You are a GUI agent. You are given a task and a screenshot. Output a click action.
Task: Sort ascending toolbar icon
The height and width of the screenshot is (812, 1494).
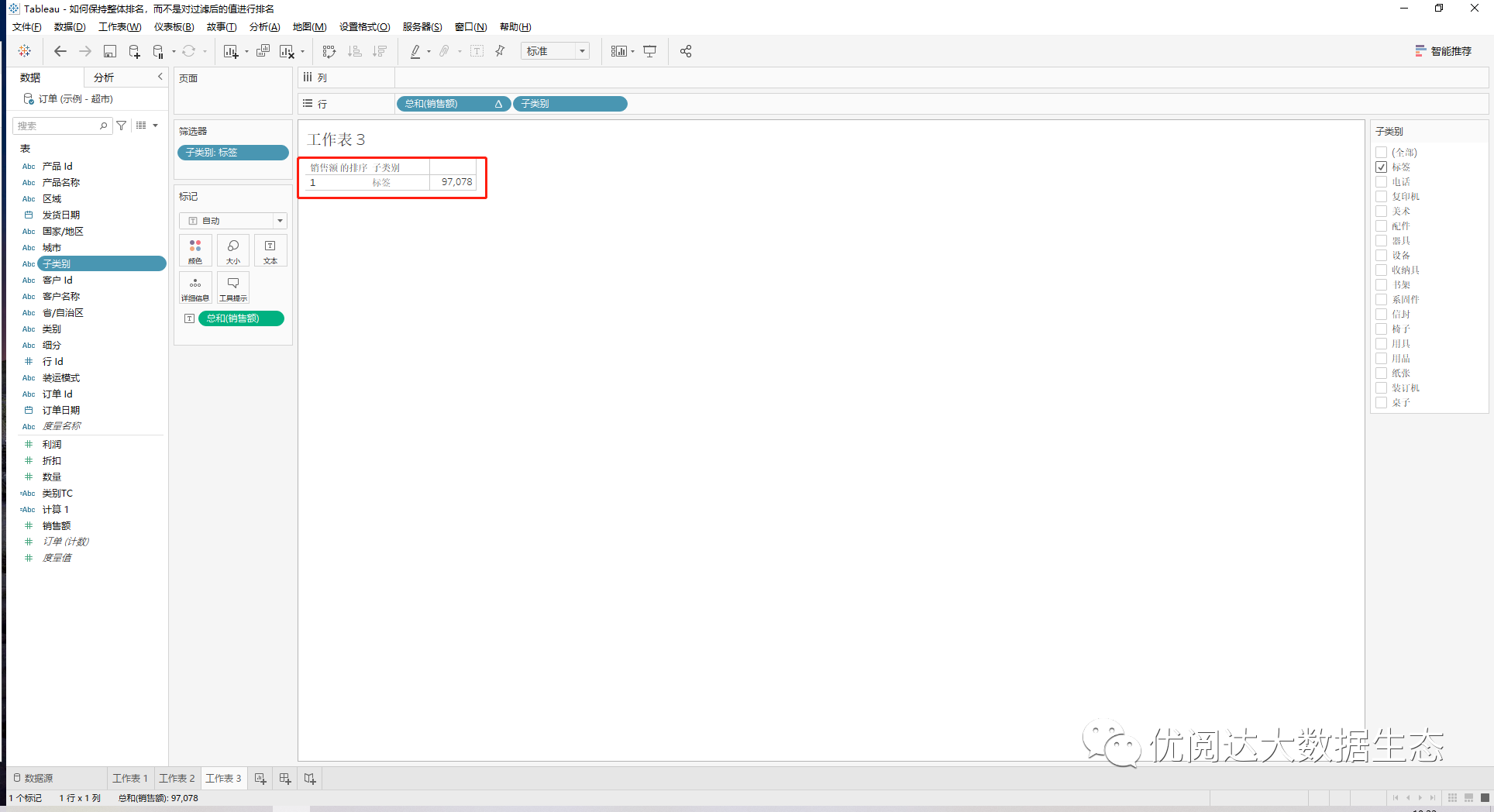pos(355,51)
